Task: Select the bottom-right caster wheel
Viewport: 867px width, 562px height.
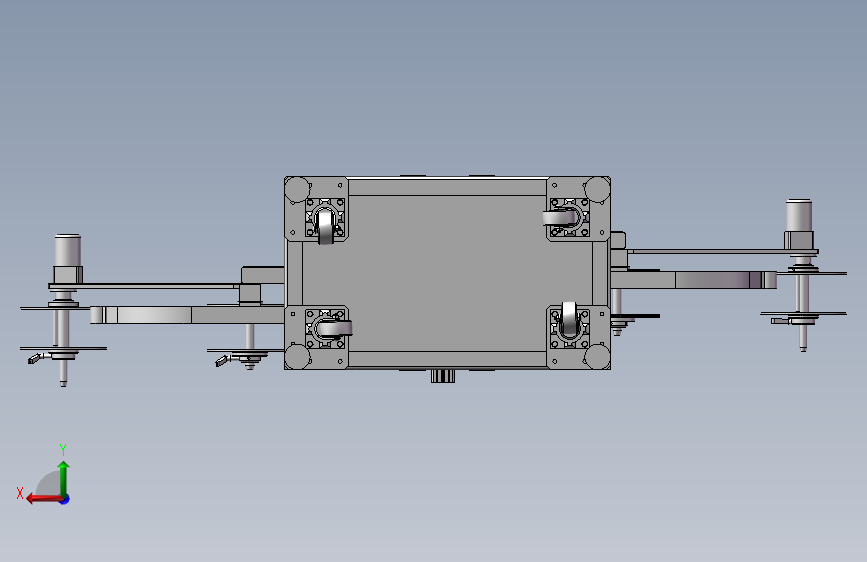Action: [x=569, y=318]
